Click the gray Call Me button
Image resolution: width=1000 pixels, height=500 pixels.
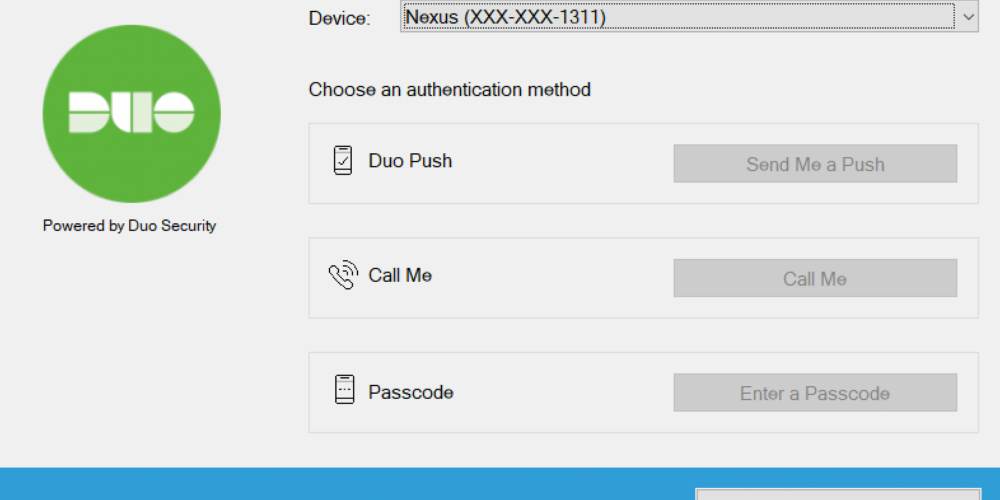[815, 278]
